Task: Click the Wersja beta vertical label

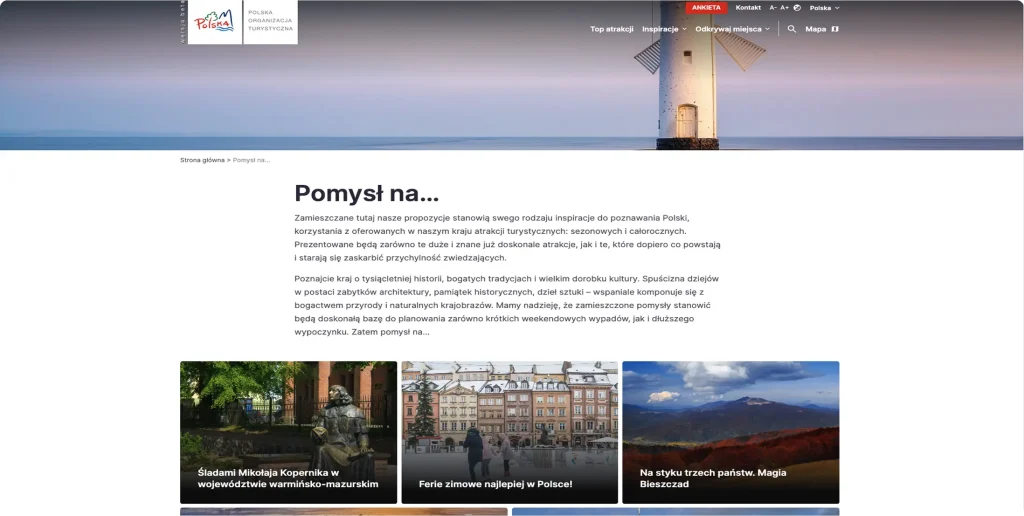Action: 183,21
